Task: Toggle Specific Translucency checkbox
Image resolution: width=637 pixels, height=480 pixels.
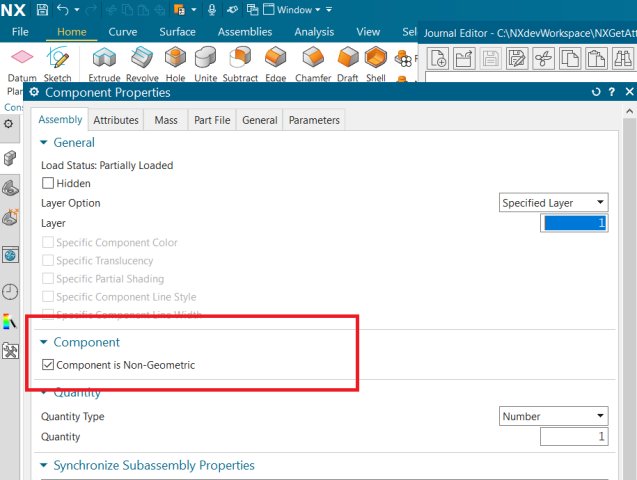Action: tap(48, 260)
